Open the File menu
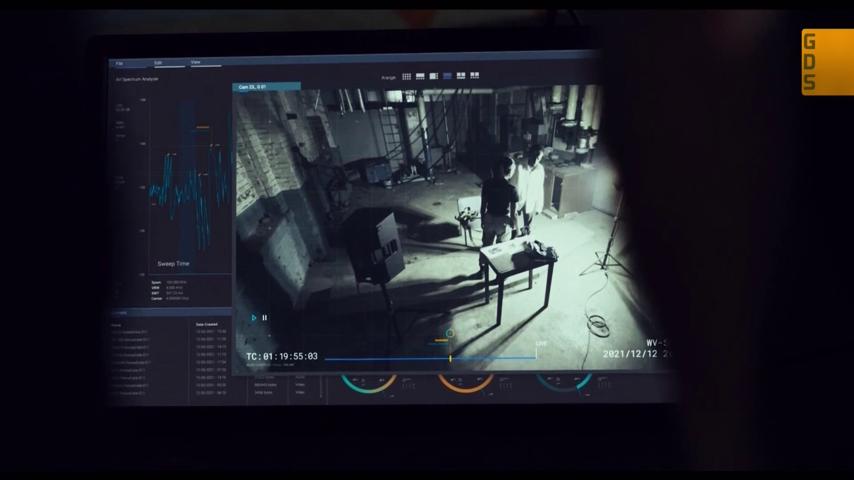 point(119,64)
